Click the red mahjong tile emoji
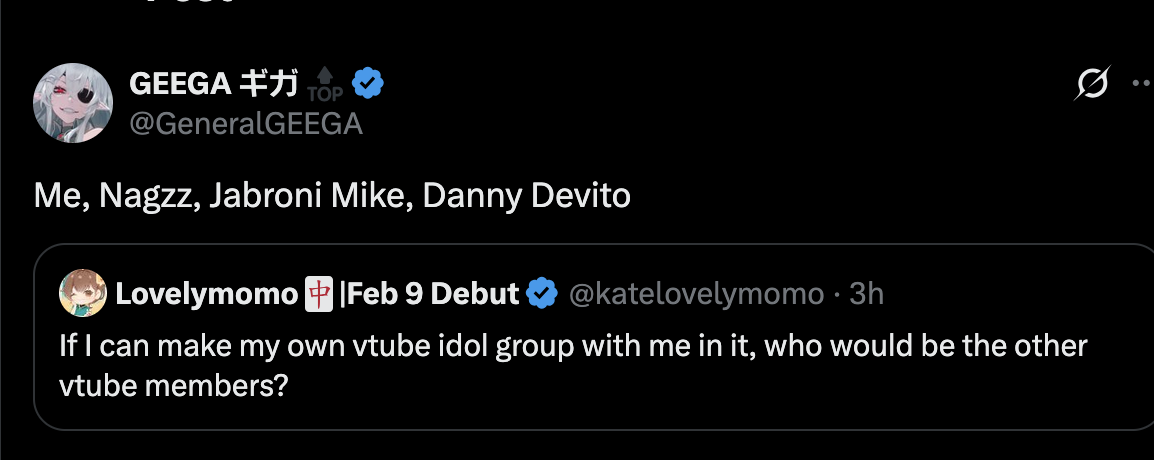1154x460 pixels. 317,294
